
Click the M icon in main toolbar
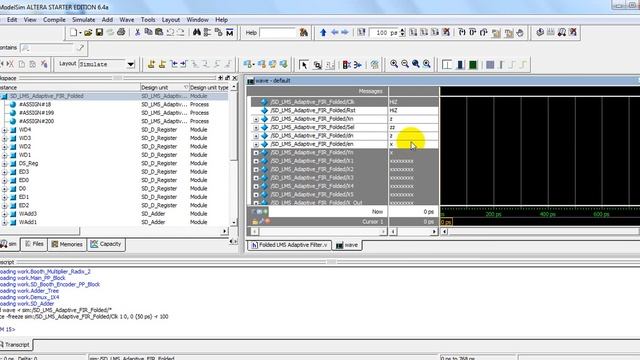coord(230,32)
